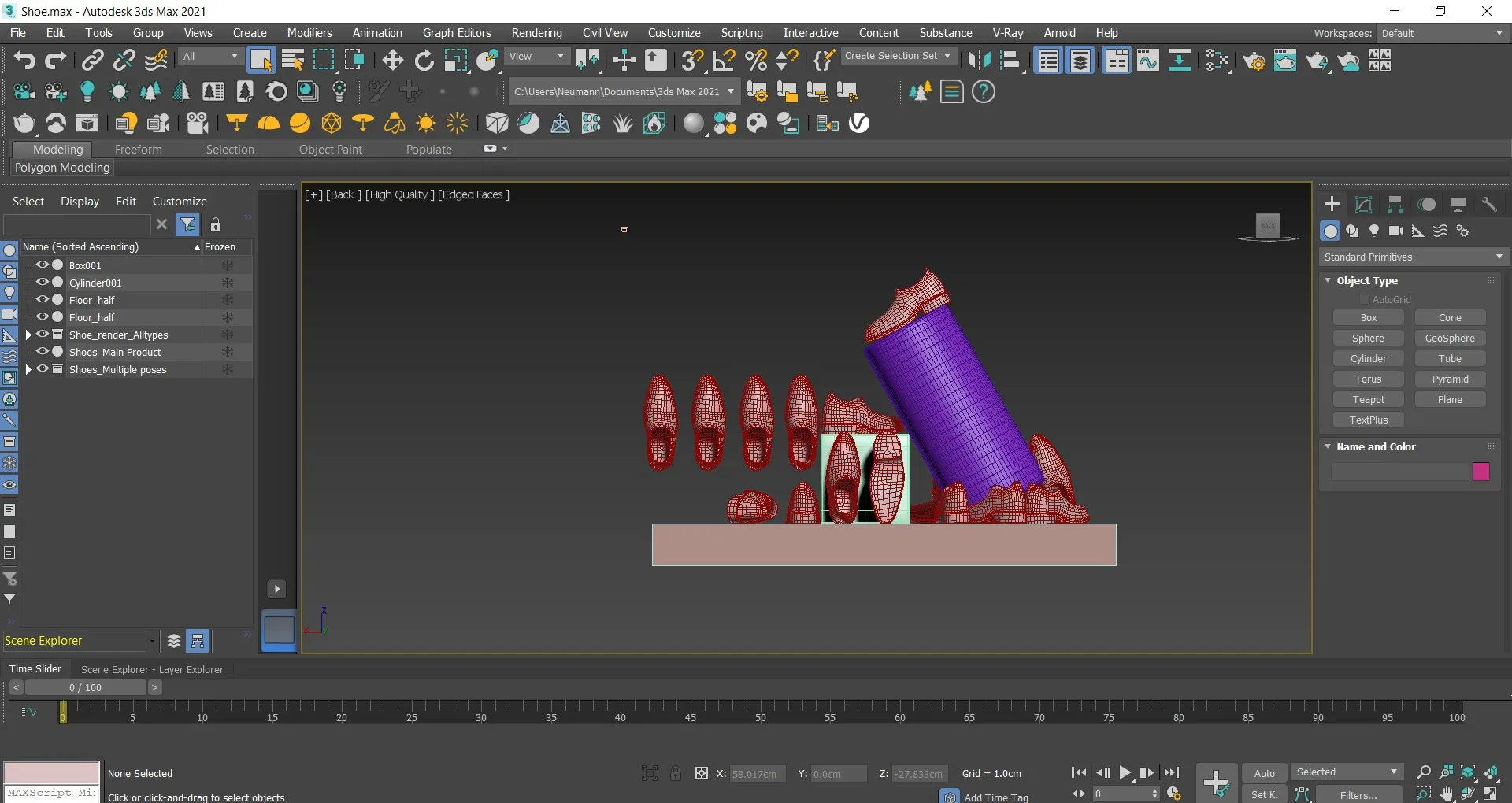The image size is (1512, 803).
Task: Open the Modifiers menu
Action: [309, 33]
